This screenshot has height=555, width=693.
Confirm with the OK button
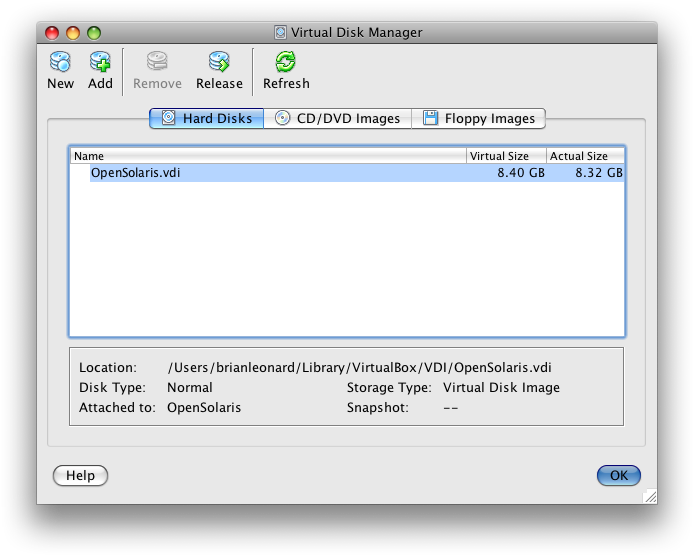click(x=618, y=475)
